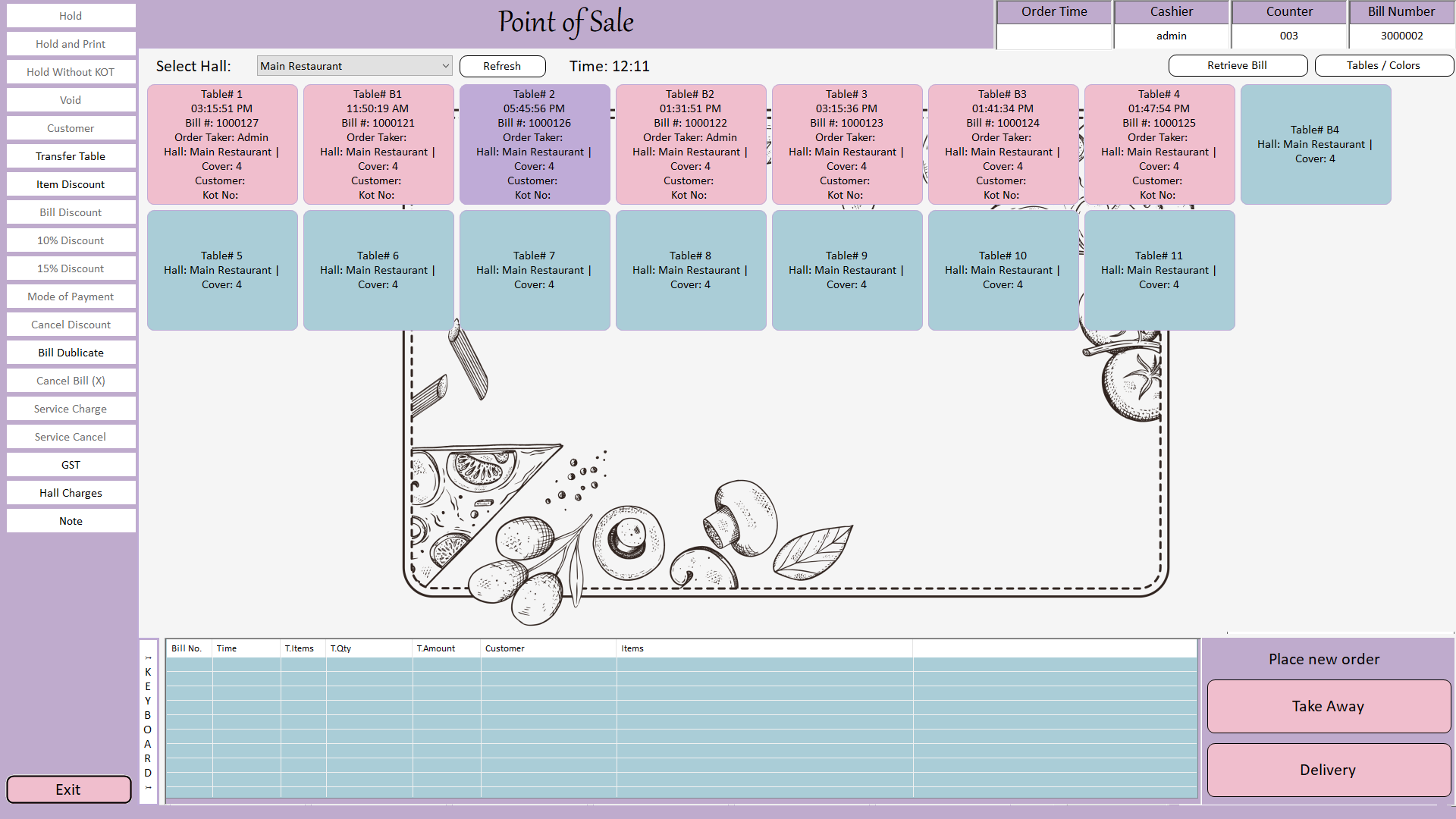This screenshot has height=819, width=1456.
Task: Click the Time column header
Action: [246, 648]
